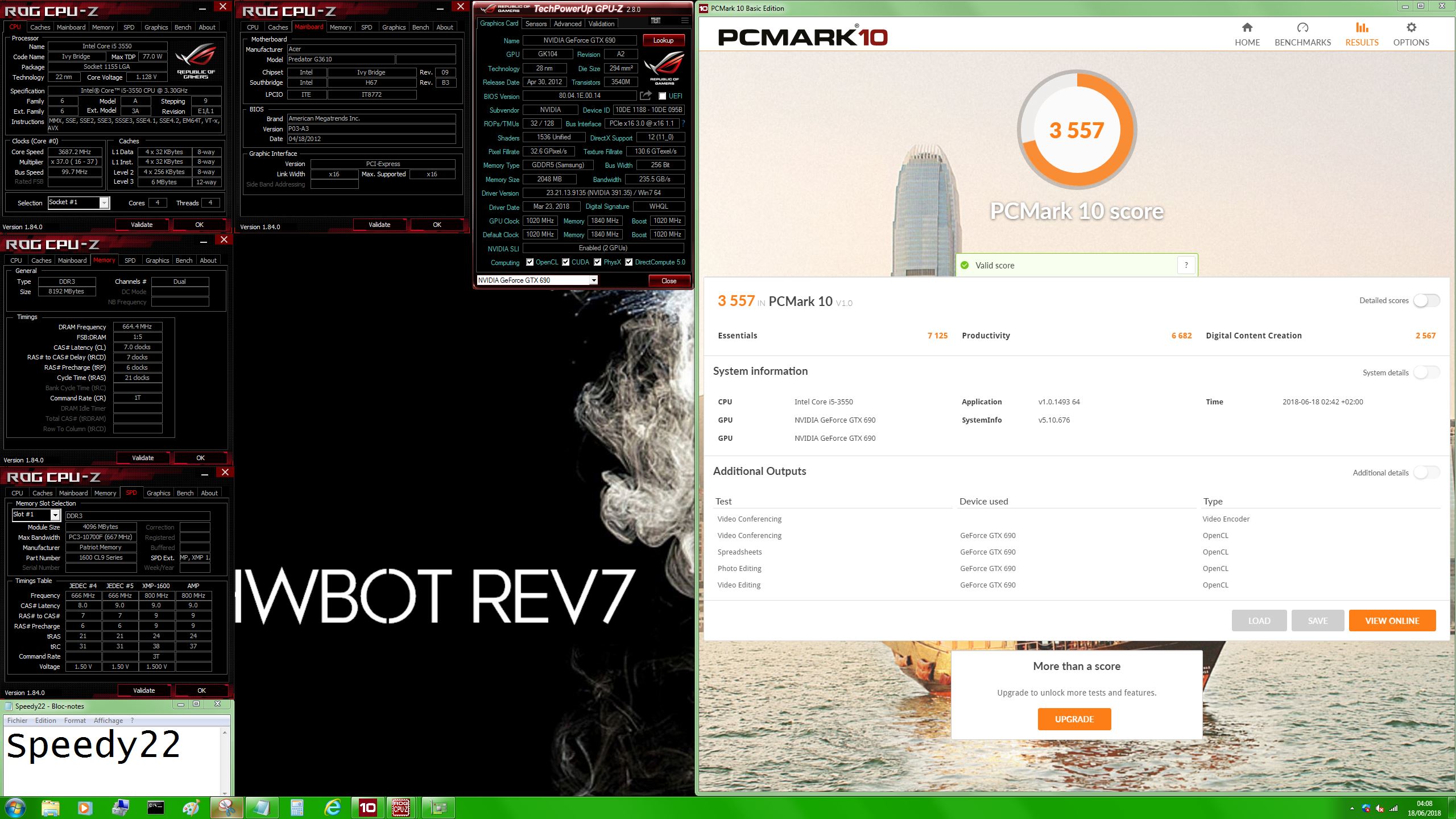
Task: Switch to PCMark 10 taskbar icon
Action: [x=367, y=808]
